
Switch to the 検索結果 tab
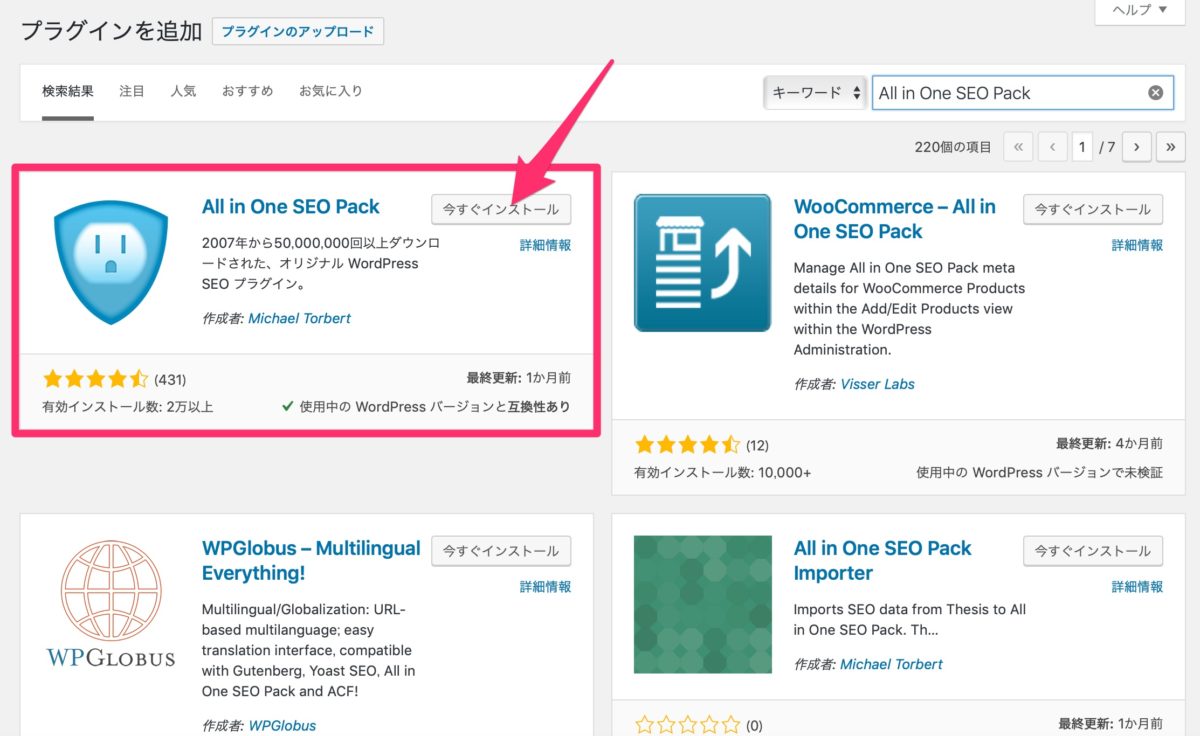click(x=68, y=91)
